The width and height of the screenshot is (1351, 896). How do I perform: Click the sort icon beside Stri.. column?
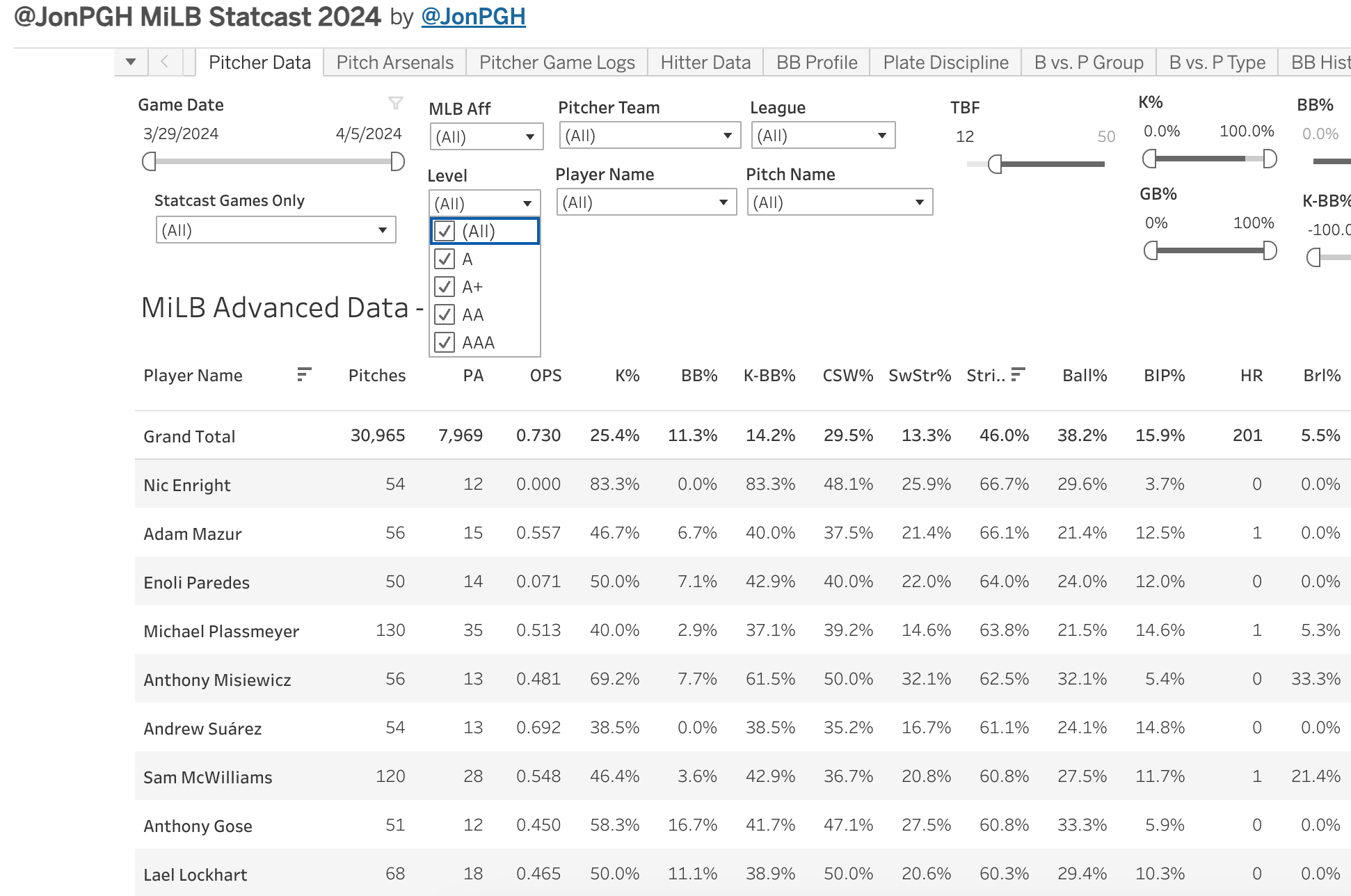click(1018, 374)
